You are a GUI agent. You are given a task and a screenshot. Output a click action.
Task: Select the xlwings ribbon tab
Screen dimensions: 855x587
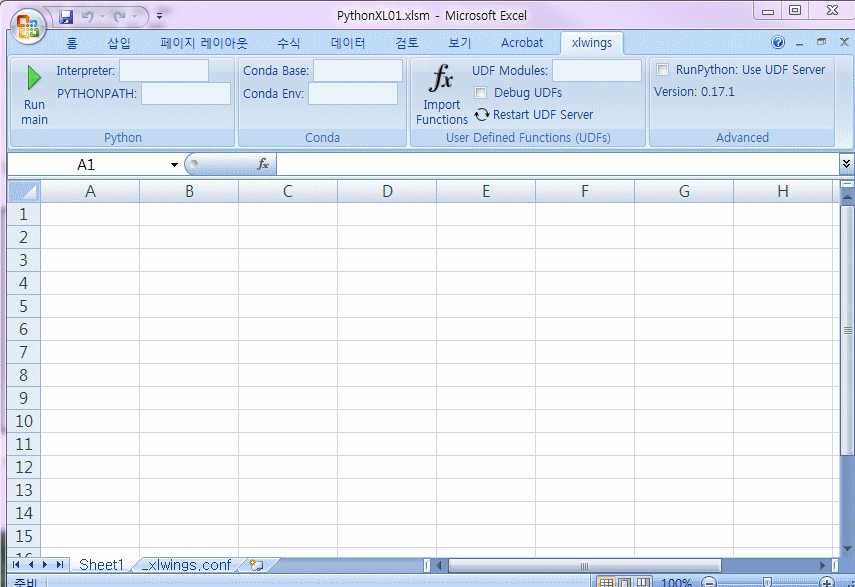tap(592, 43)
